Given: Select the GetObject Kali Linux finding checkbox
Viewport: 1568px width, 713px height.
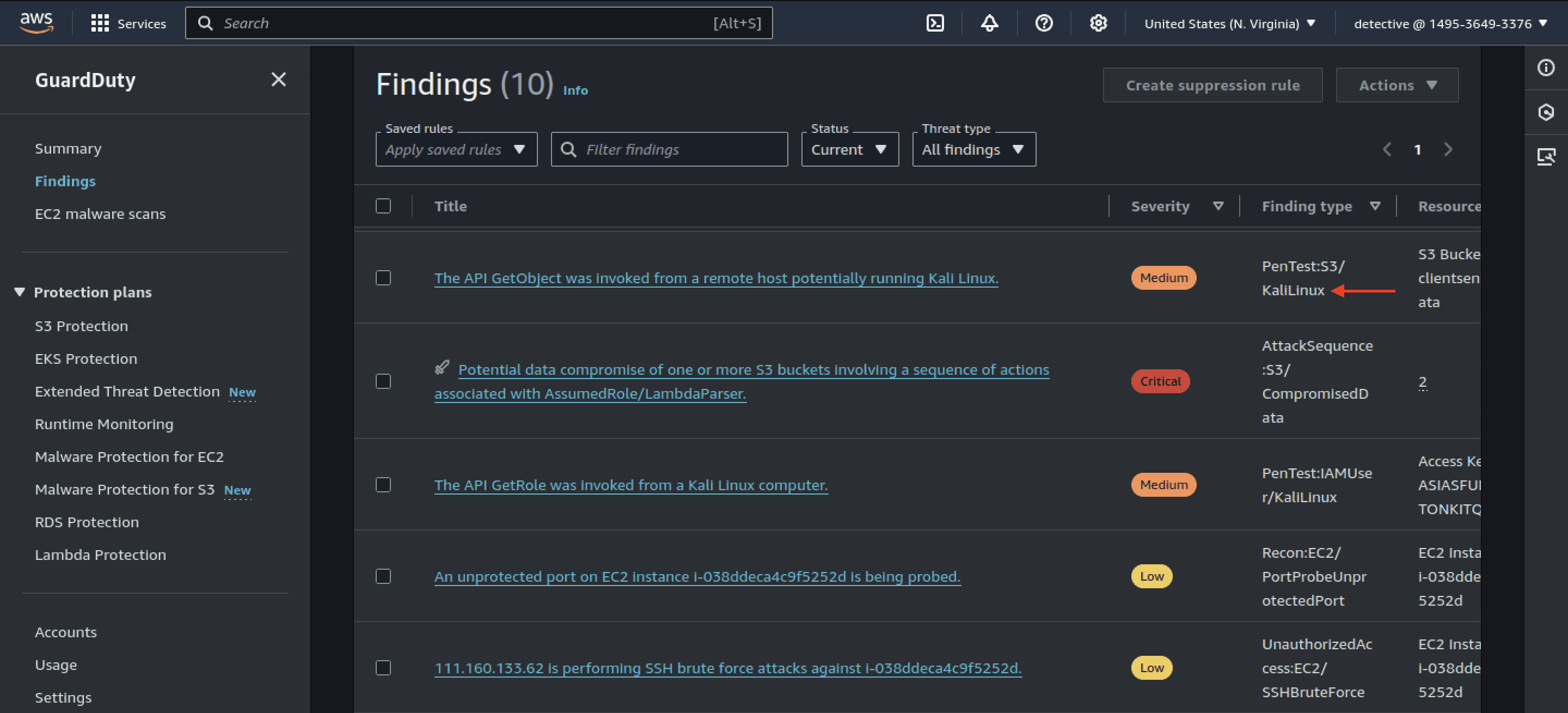Looking at the screenshot, I should [x=383, y=278].
